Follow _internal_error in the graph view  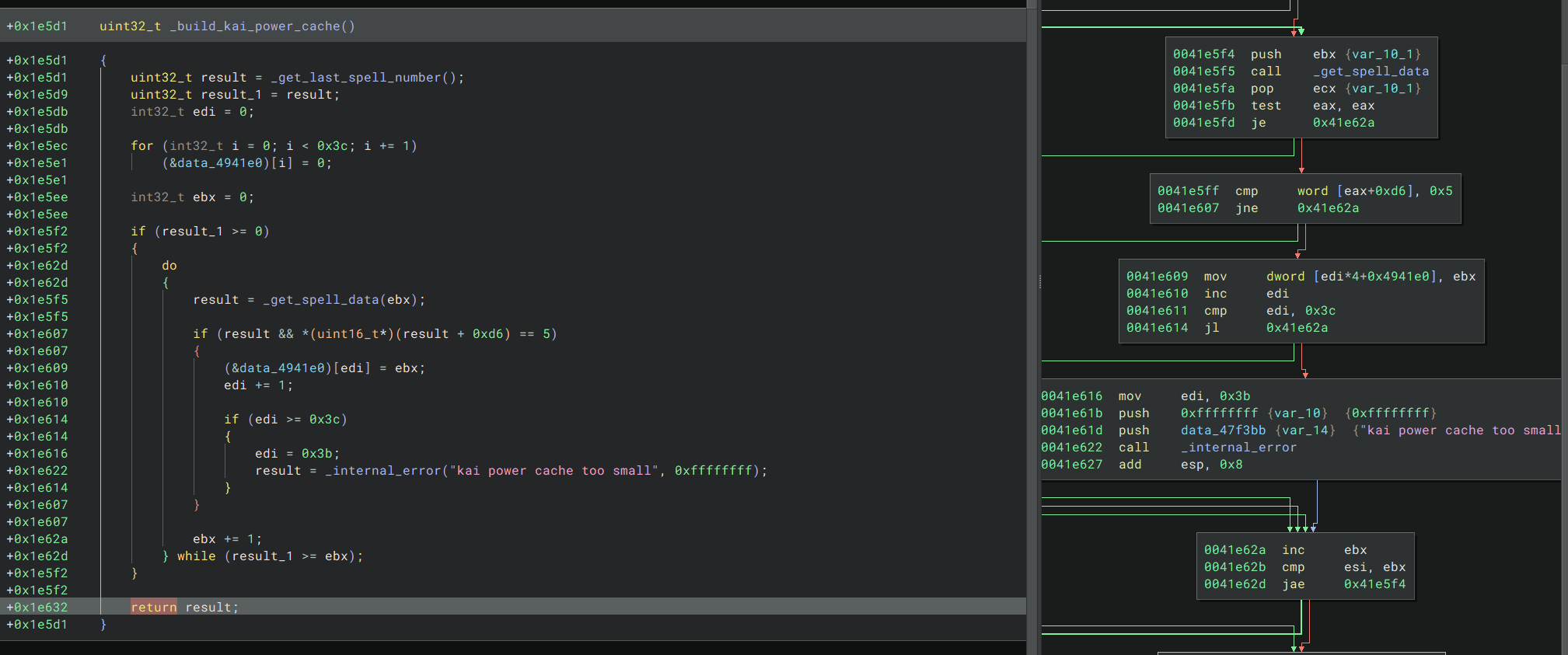(x=1238, y=448)
